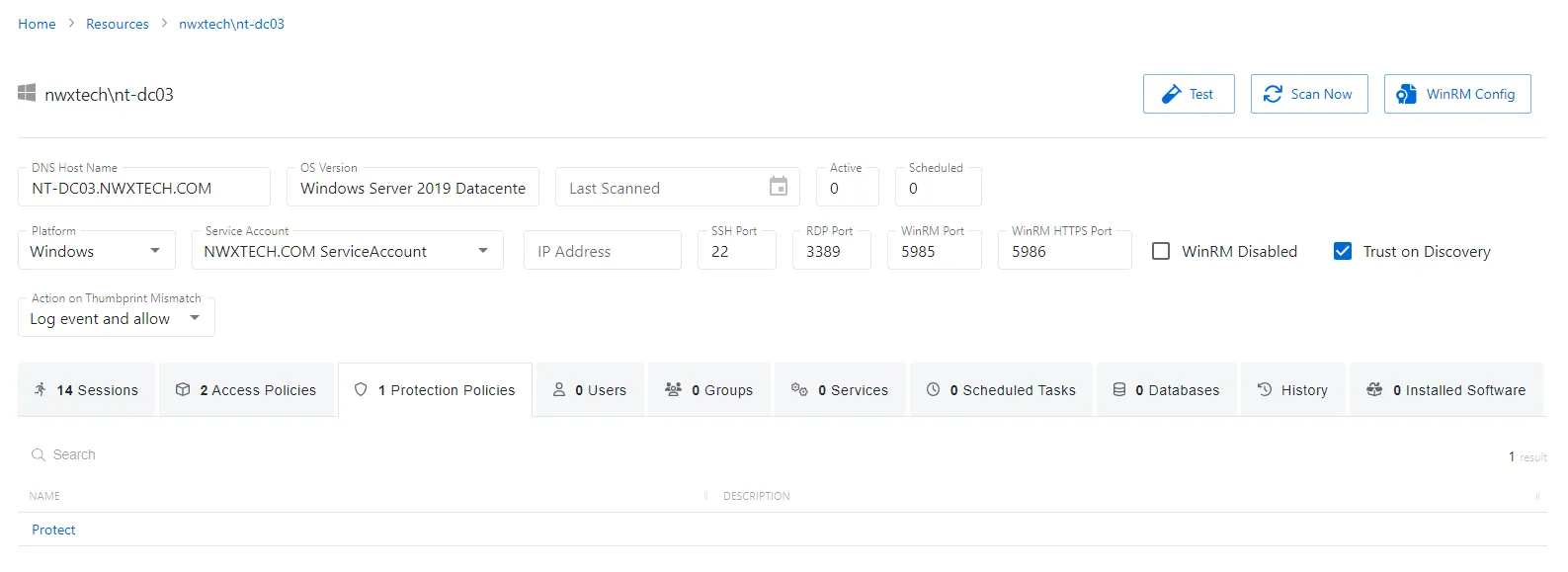Select the 1 Protection Policies tab
Viewport: 1568px width, 572px height.
pos(435,389)
